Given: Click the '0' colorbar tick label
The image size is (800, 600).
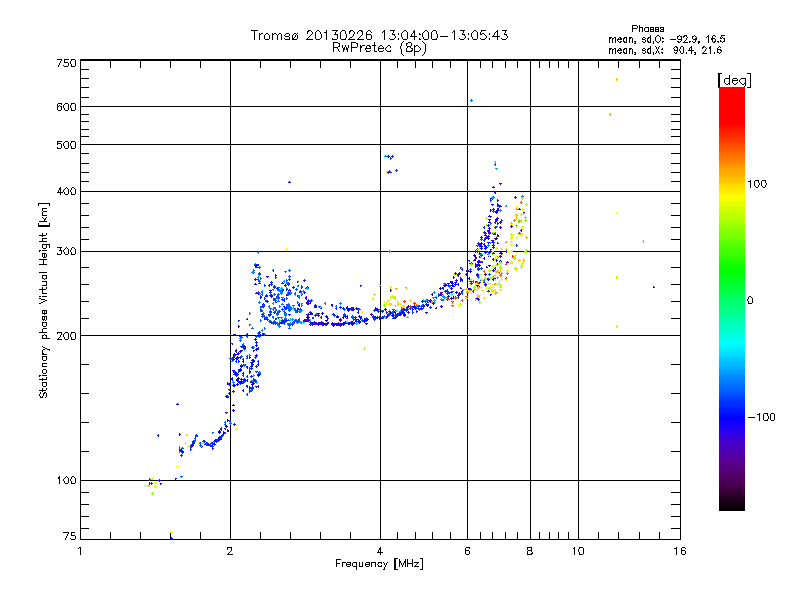Looking at the screenshot, I should tap(750, 301).
